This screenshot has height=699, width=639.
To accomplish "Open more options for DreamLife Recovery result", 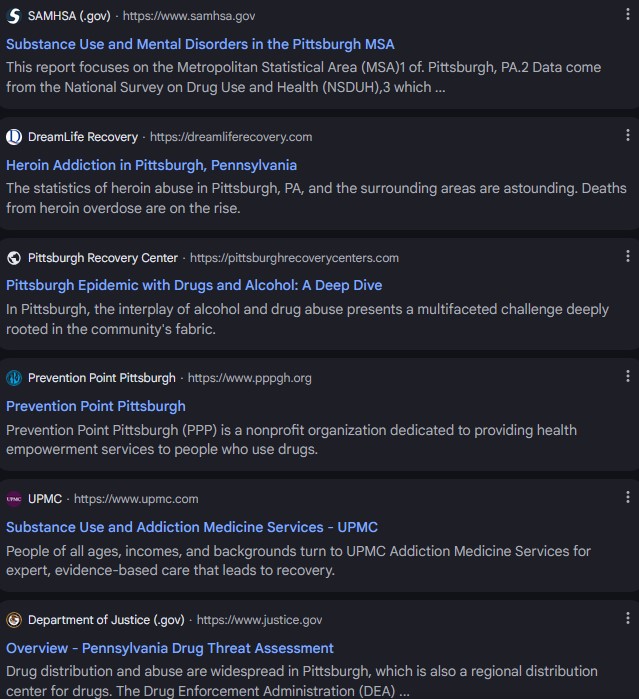I will pos(627,135).
